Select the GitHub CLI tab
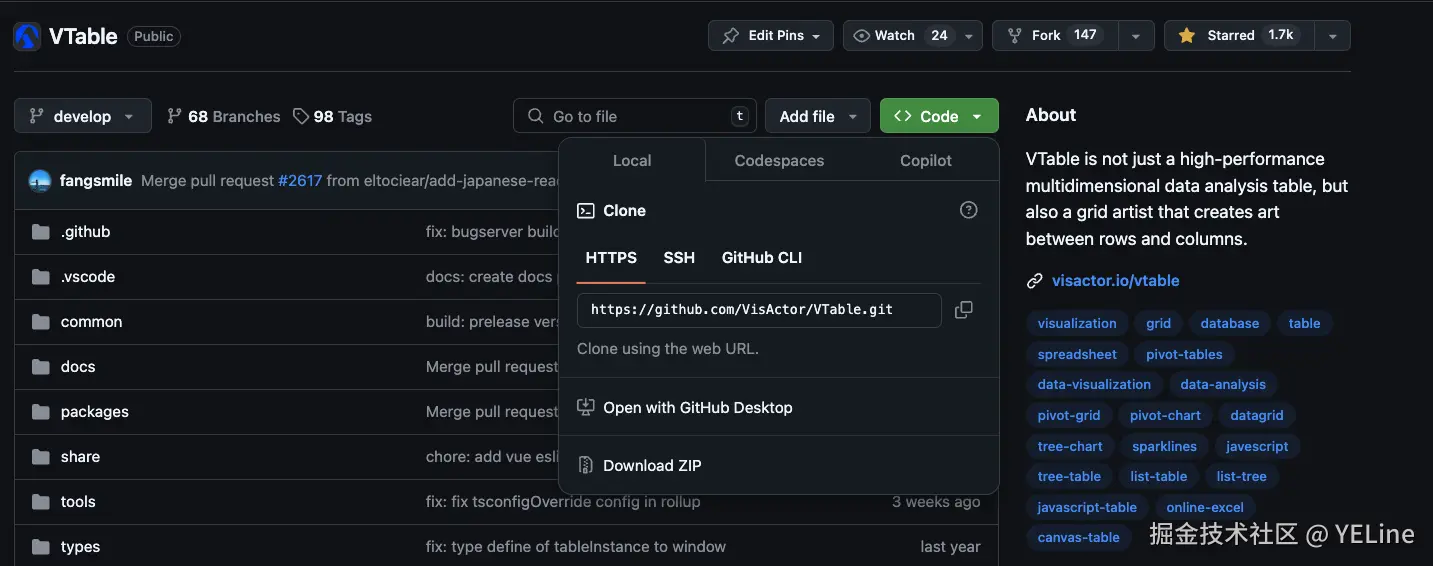 coord(762,258)
